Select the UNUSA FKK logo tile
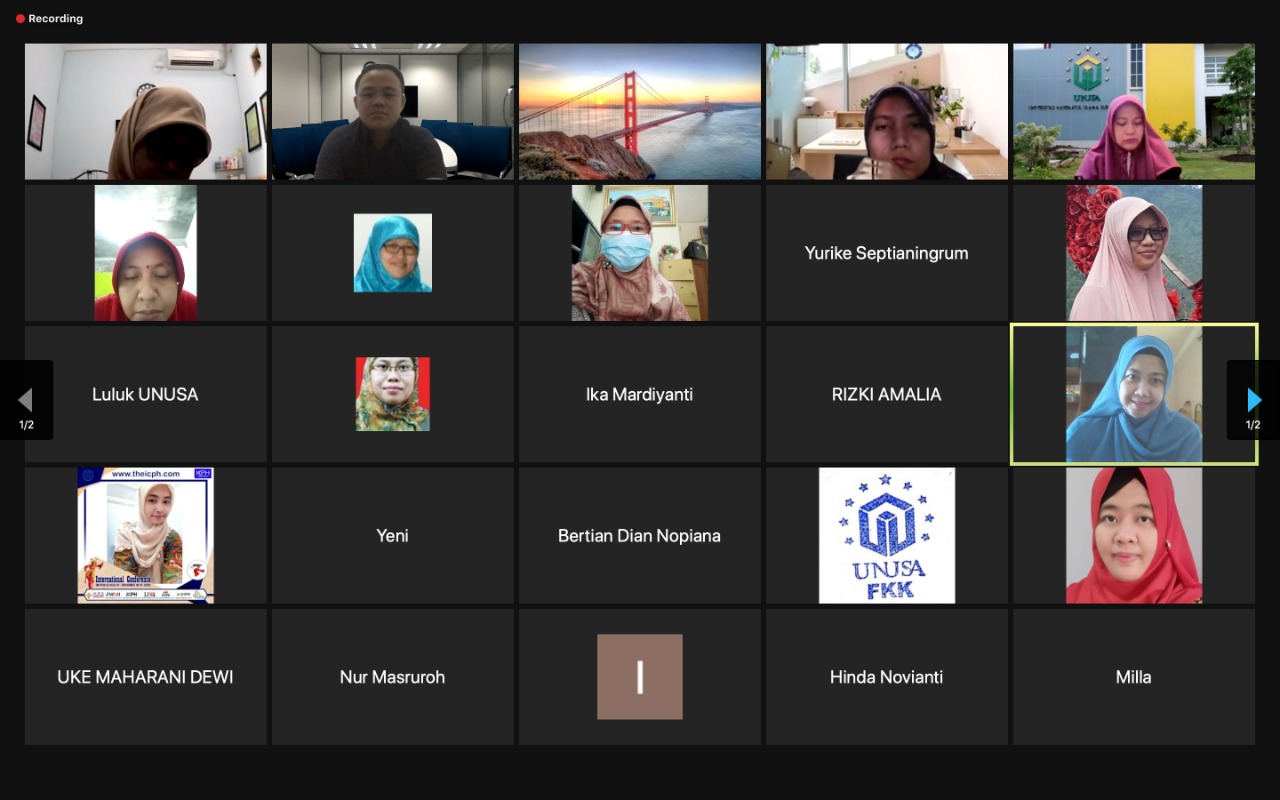 coord(887,536)
